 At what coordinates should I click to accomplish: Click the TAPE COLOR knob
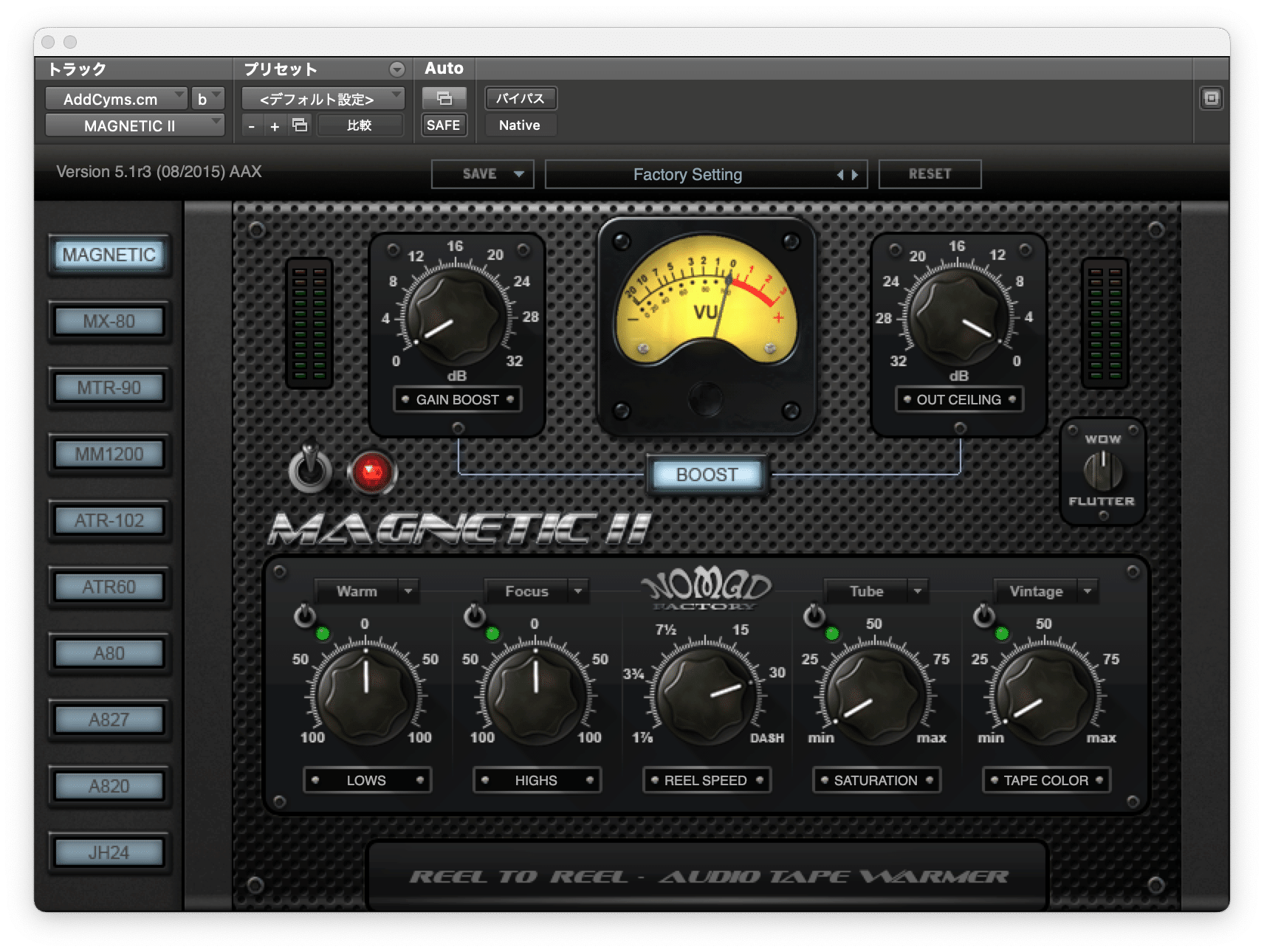1045,695
